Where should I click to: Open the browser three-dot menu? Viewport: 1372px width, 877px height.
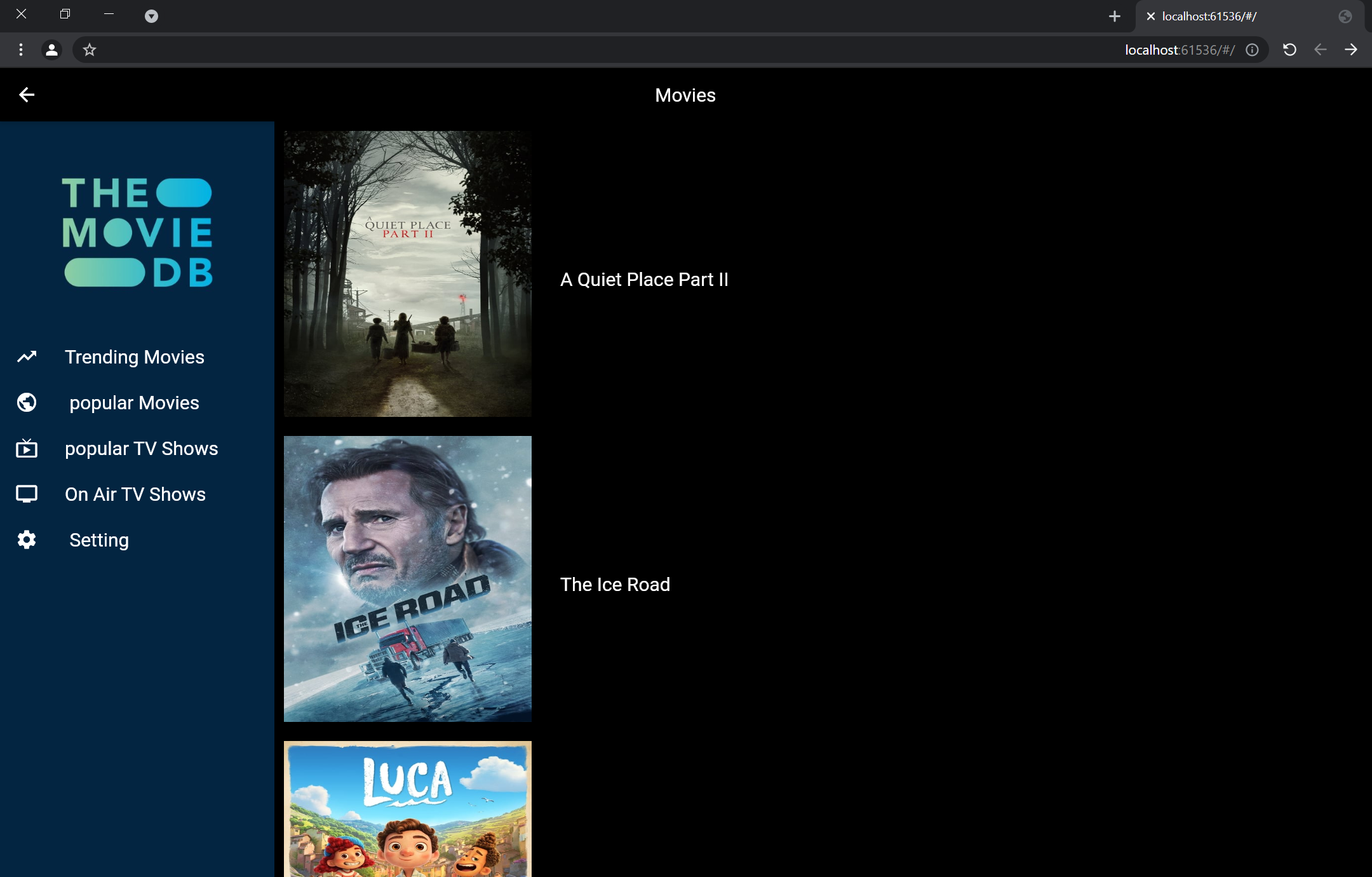coord(21,50)
